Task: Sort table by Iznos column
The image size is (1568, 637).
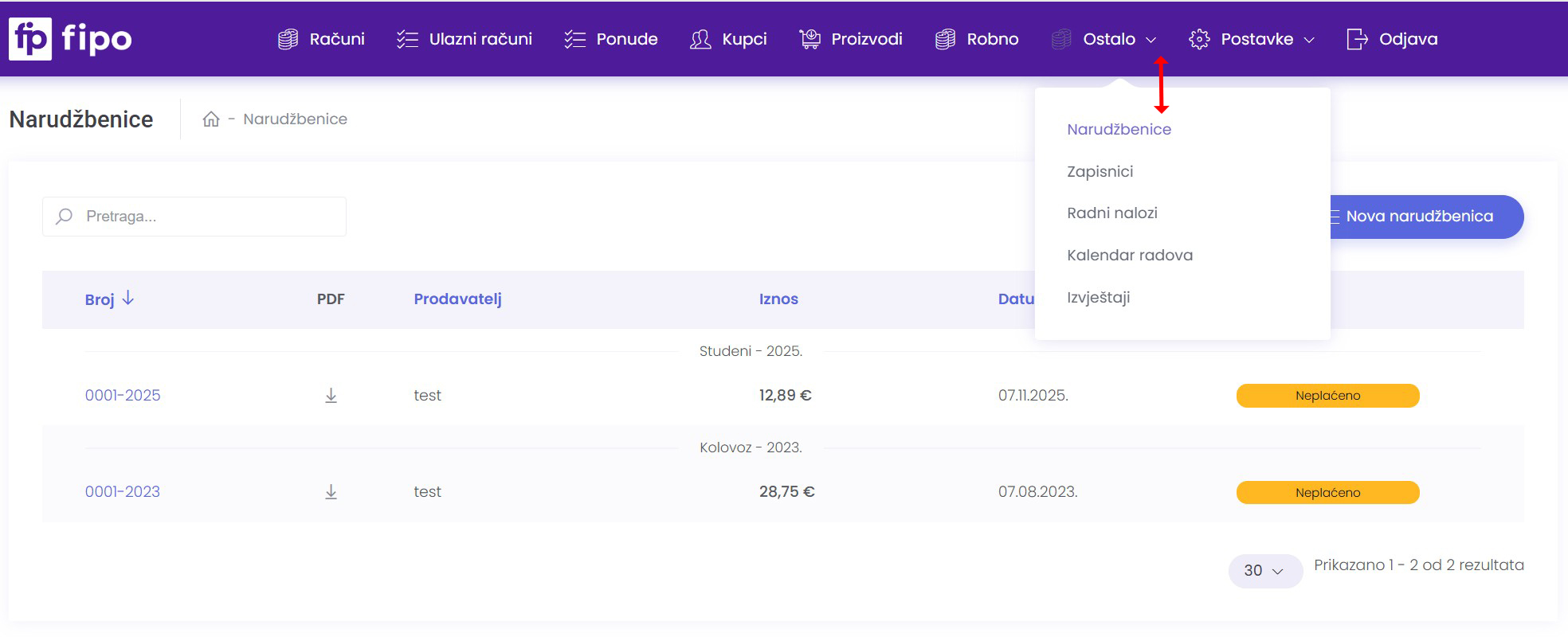Action: click(778, 299)
